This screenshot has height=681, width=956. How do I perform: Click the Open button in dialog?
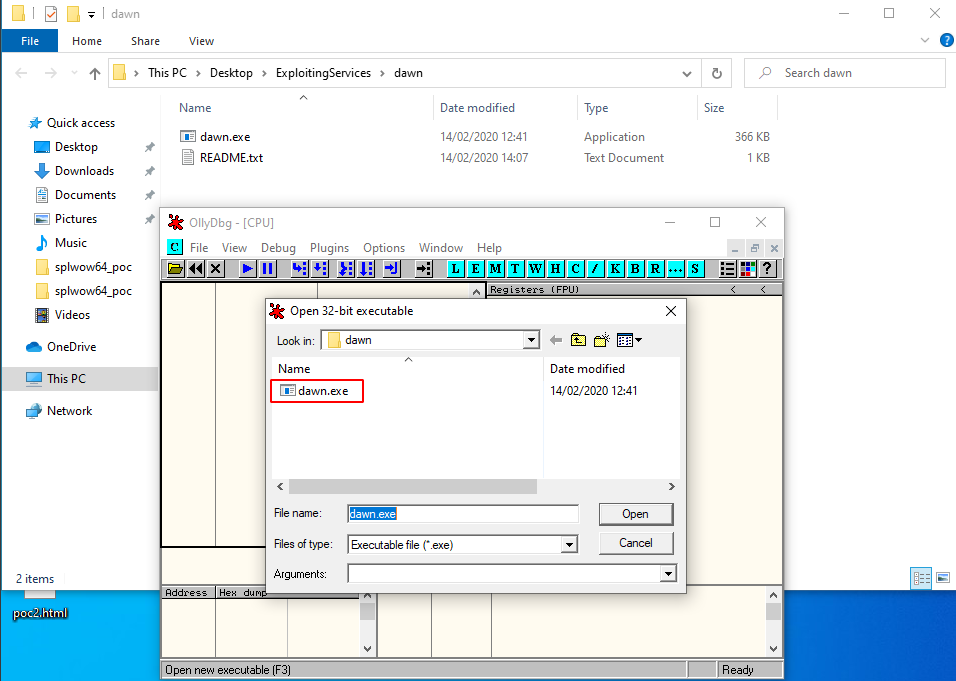[636, 514]
